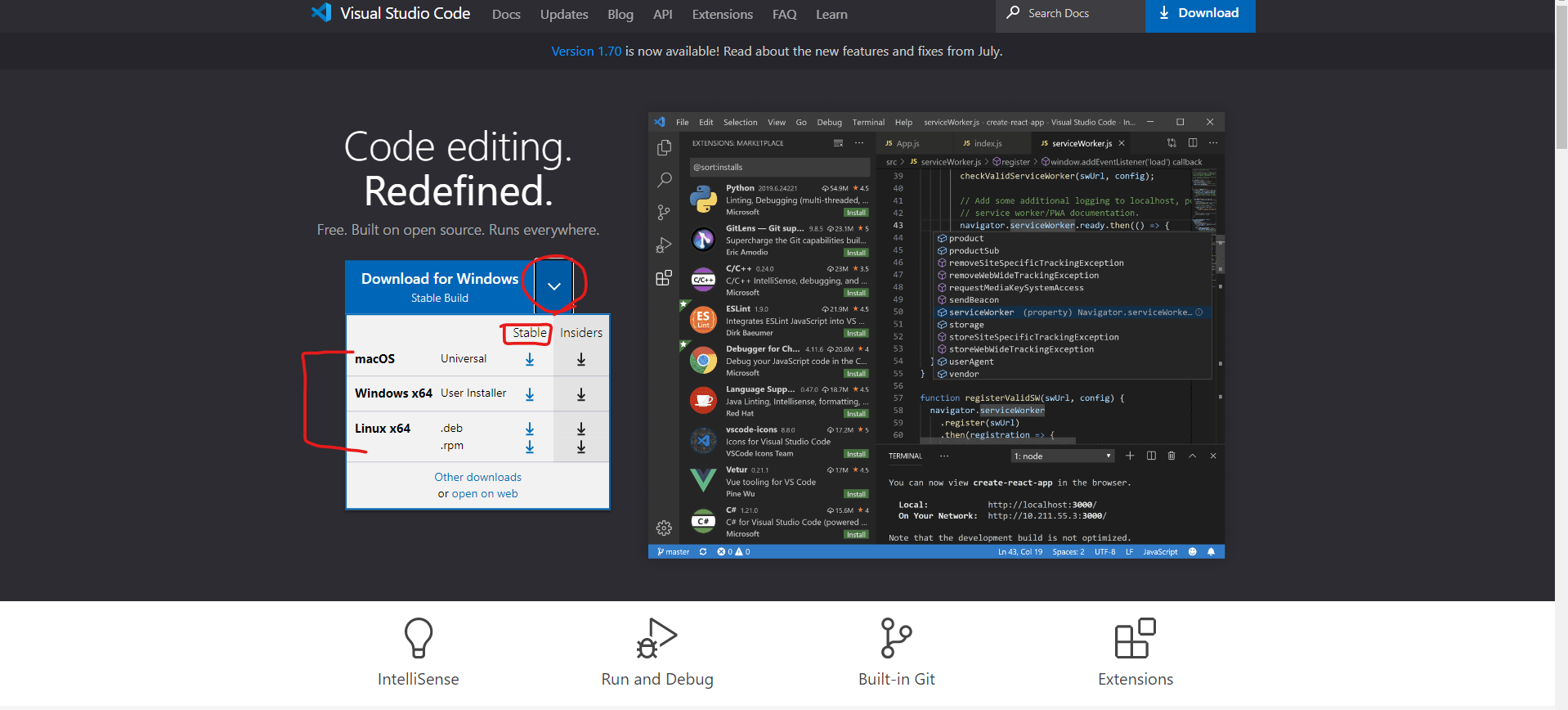Open Extensions in the top navigation

click(x=723, y=15)
